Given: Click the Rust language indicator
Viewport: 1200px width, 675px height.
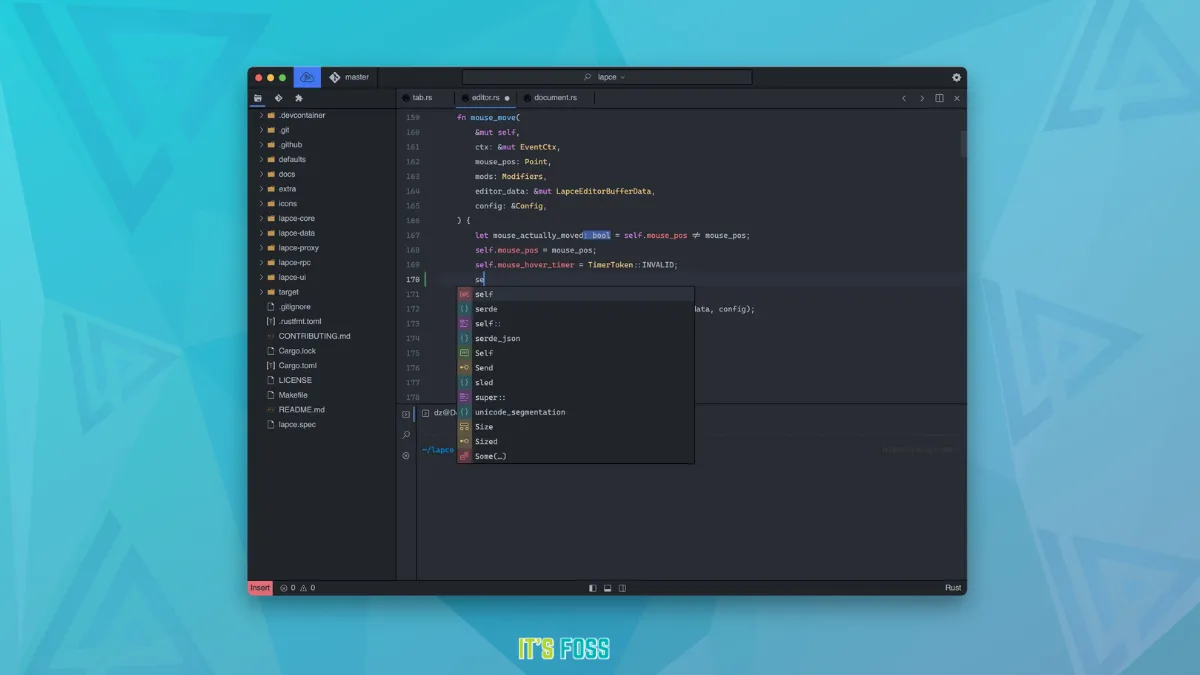Looking at the screenshot, I should click(x=953, y=588).
